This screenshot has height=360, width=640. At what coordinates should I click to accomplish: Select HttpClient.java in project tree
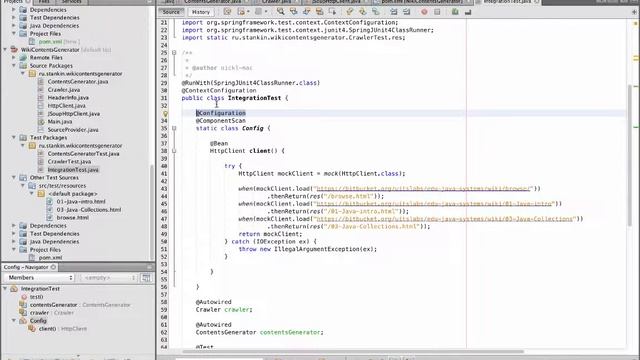coord(67,106)
